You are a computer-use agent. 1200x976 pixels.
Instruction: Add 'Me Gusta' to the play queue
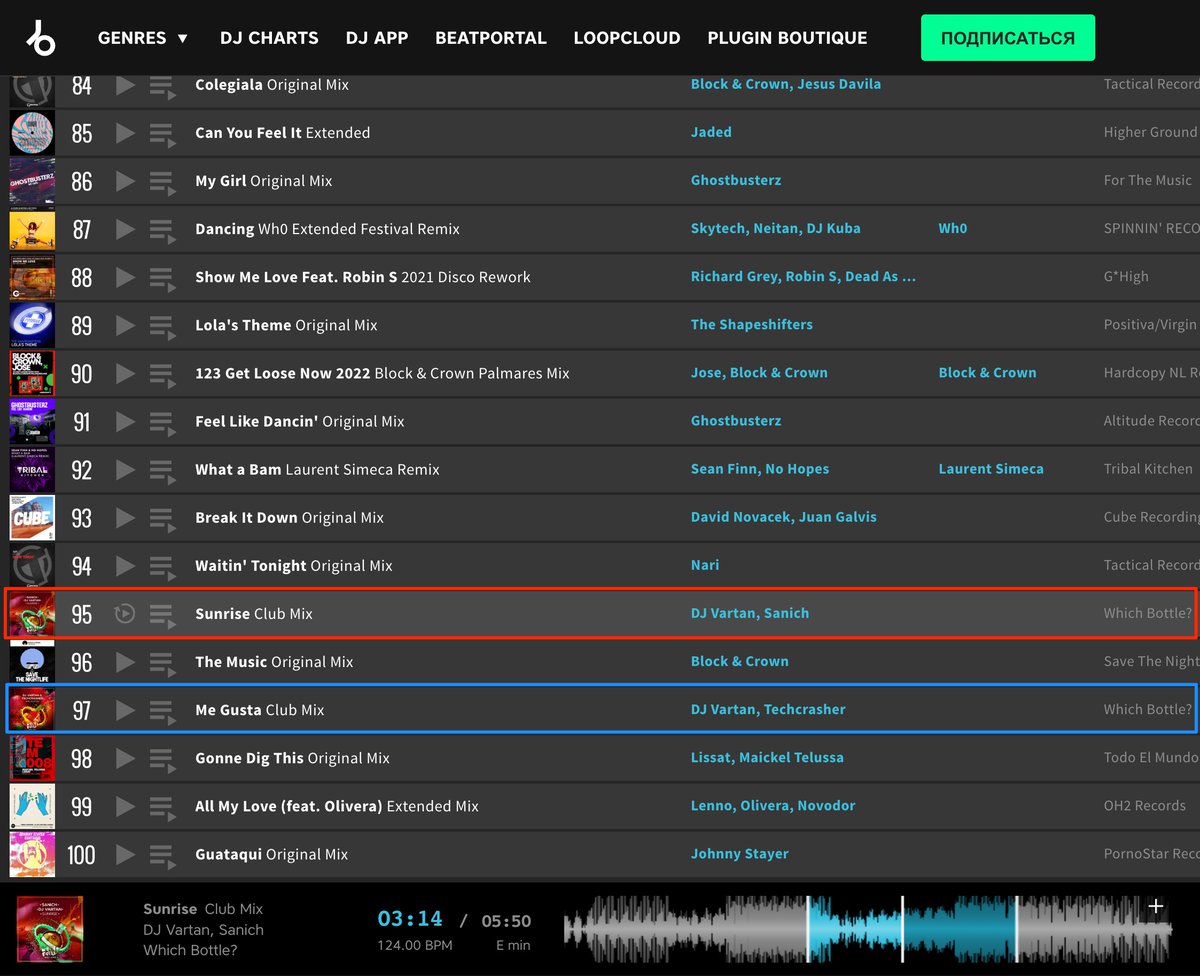click(x=162, y=709)
